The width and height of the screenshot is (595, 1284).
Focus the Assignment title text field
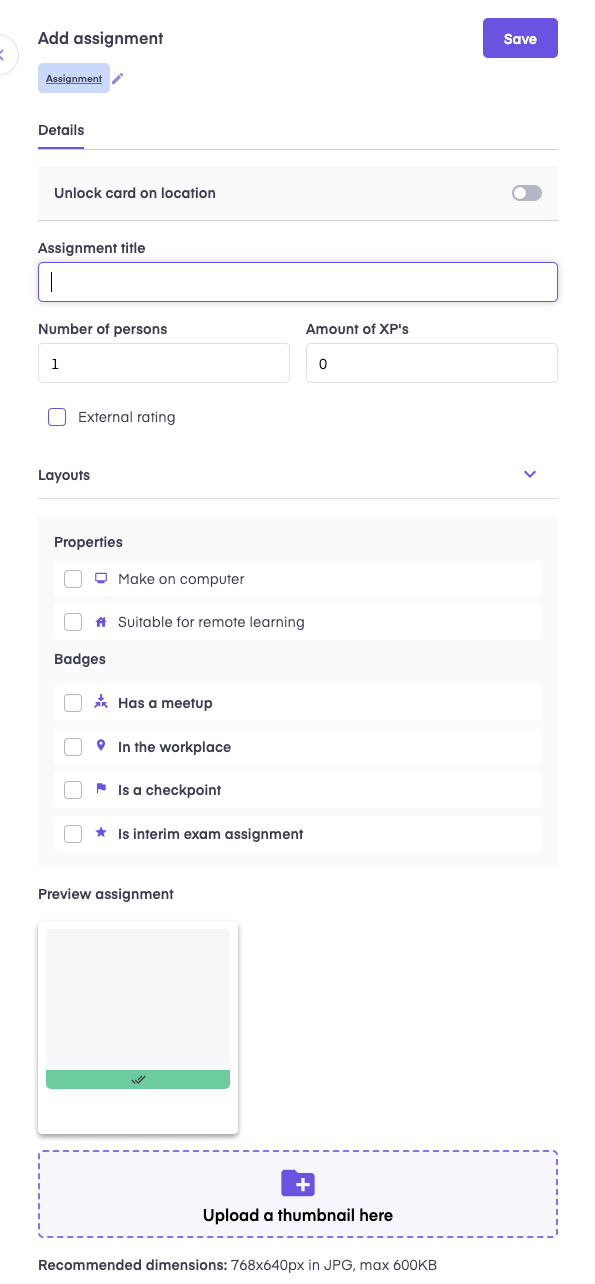coord(298,282)
